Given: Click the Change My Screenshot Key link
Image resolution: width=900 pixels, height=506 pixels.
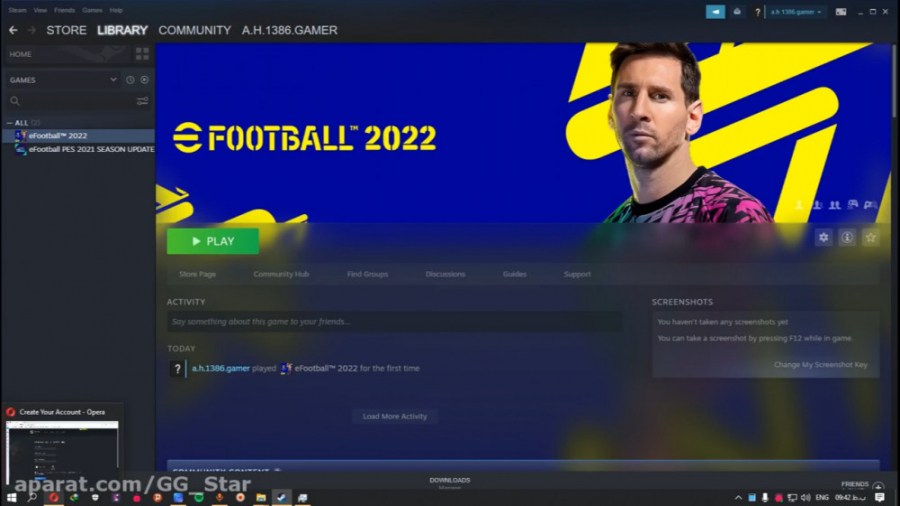Looking at the screenshot, I should click(820, 365).
